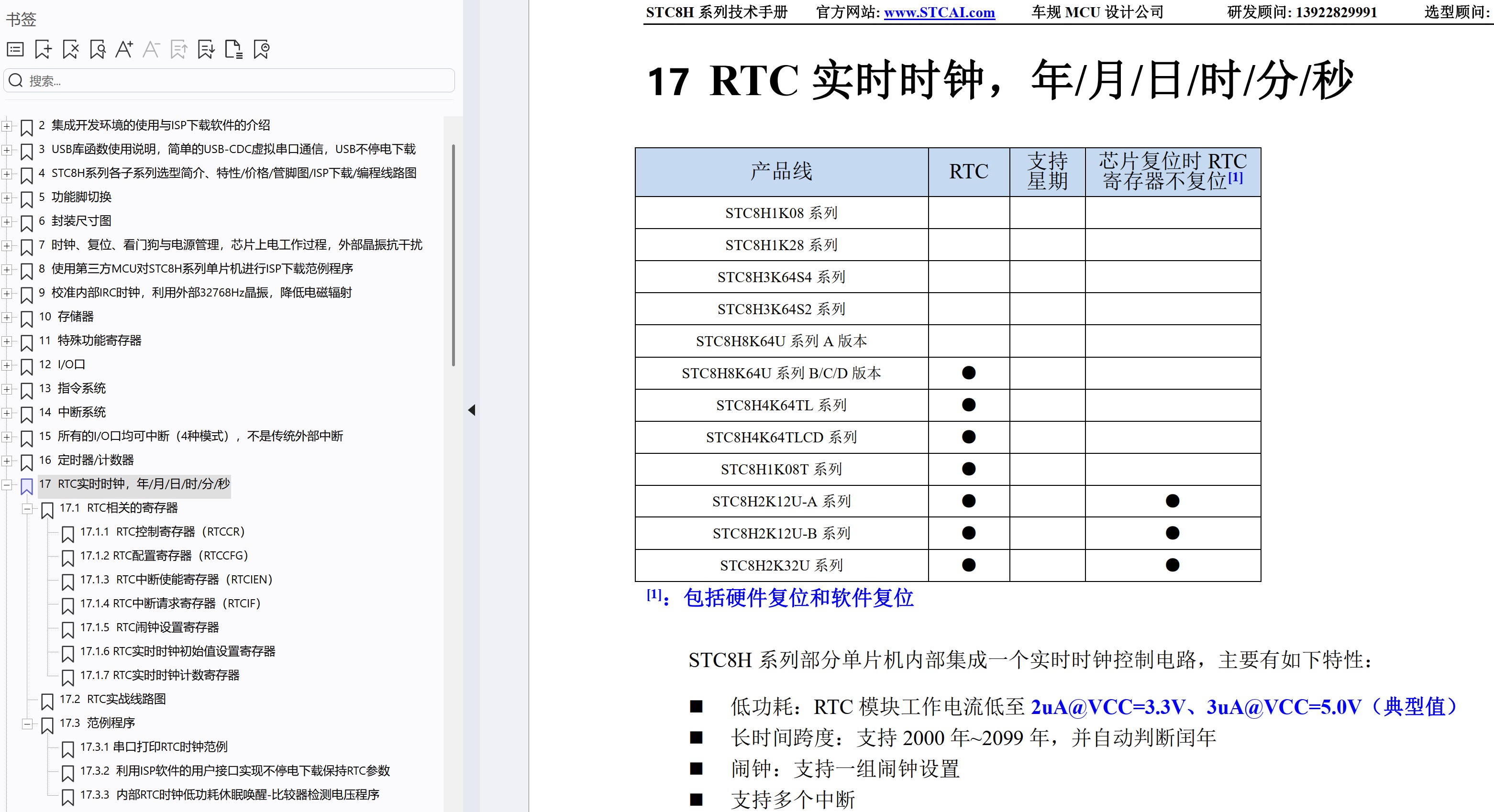Decrease bookmark font size with A- icon
Image resolution: width=1494 pixels, height=812 pixels.
(151, 49)
